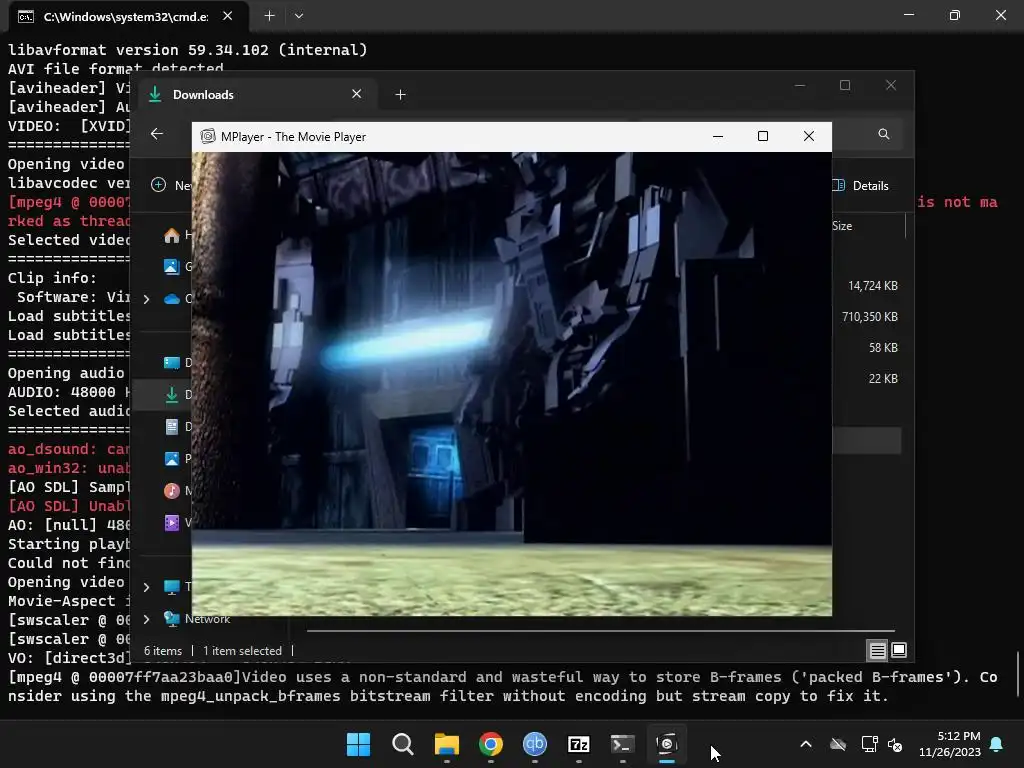
Task: Toggle the Details pane in Explorer
Action: [x=861, y=185]
